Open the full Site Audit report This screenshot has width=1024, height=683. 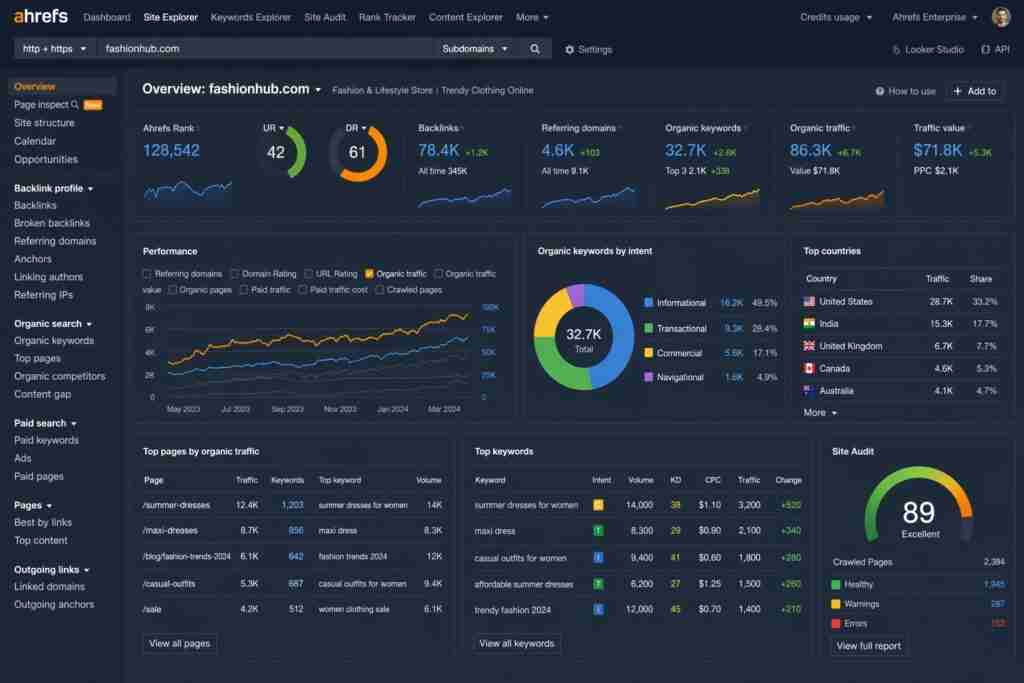[x=869, y=646]
